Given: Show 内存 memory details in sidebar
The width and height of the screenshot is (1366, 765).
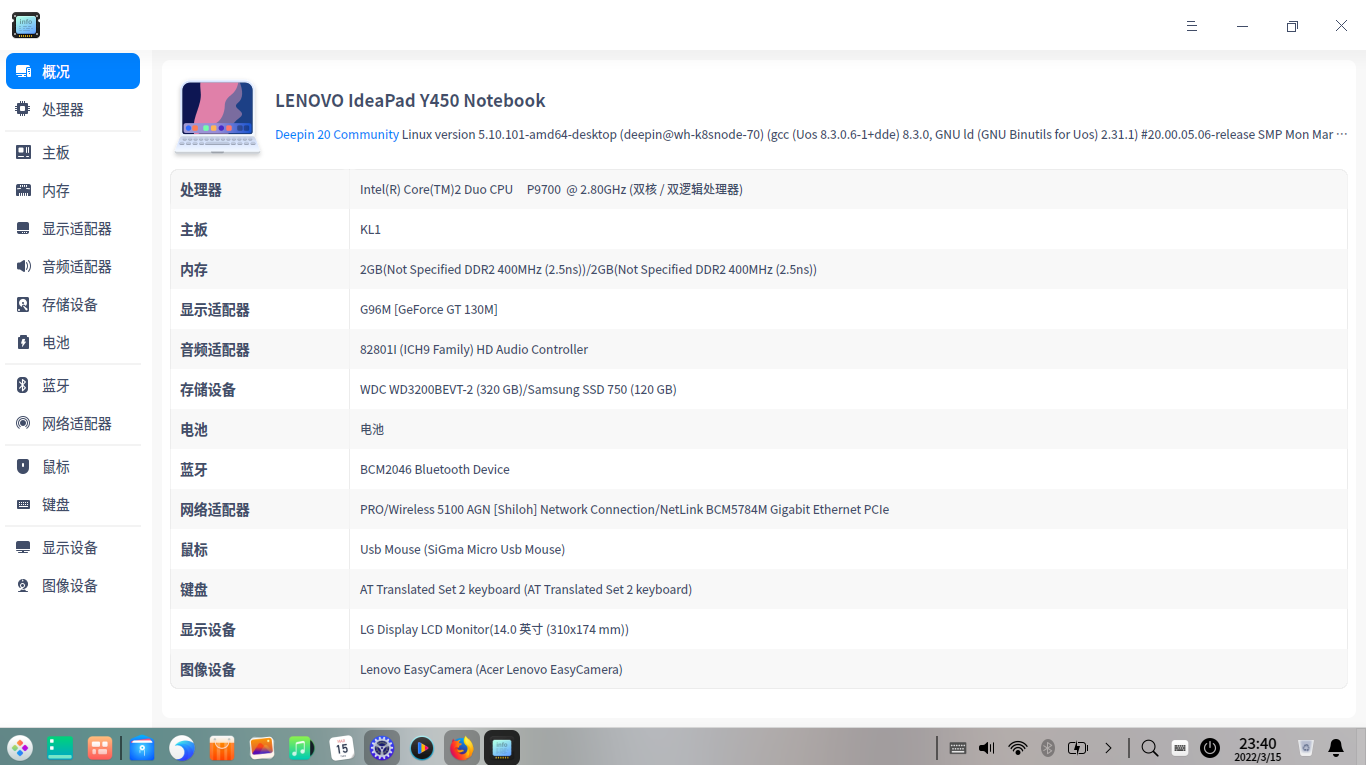Looking at the screenshot, I should coord(73,190).
